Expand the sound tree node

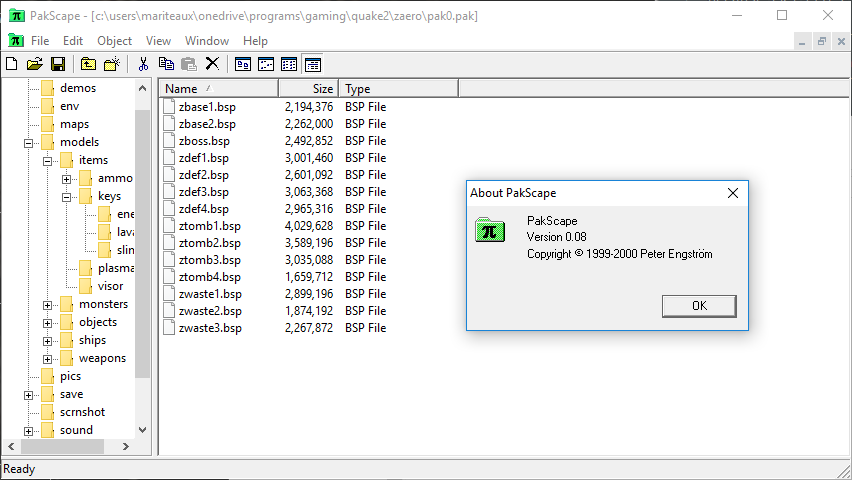click(x=28, y=431)
